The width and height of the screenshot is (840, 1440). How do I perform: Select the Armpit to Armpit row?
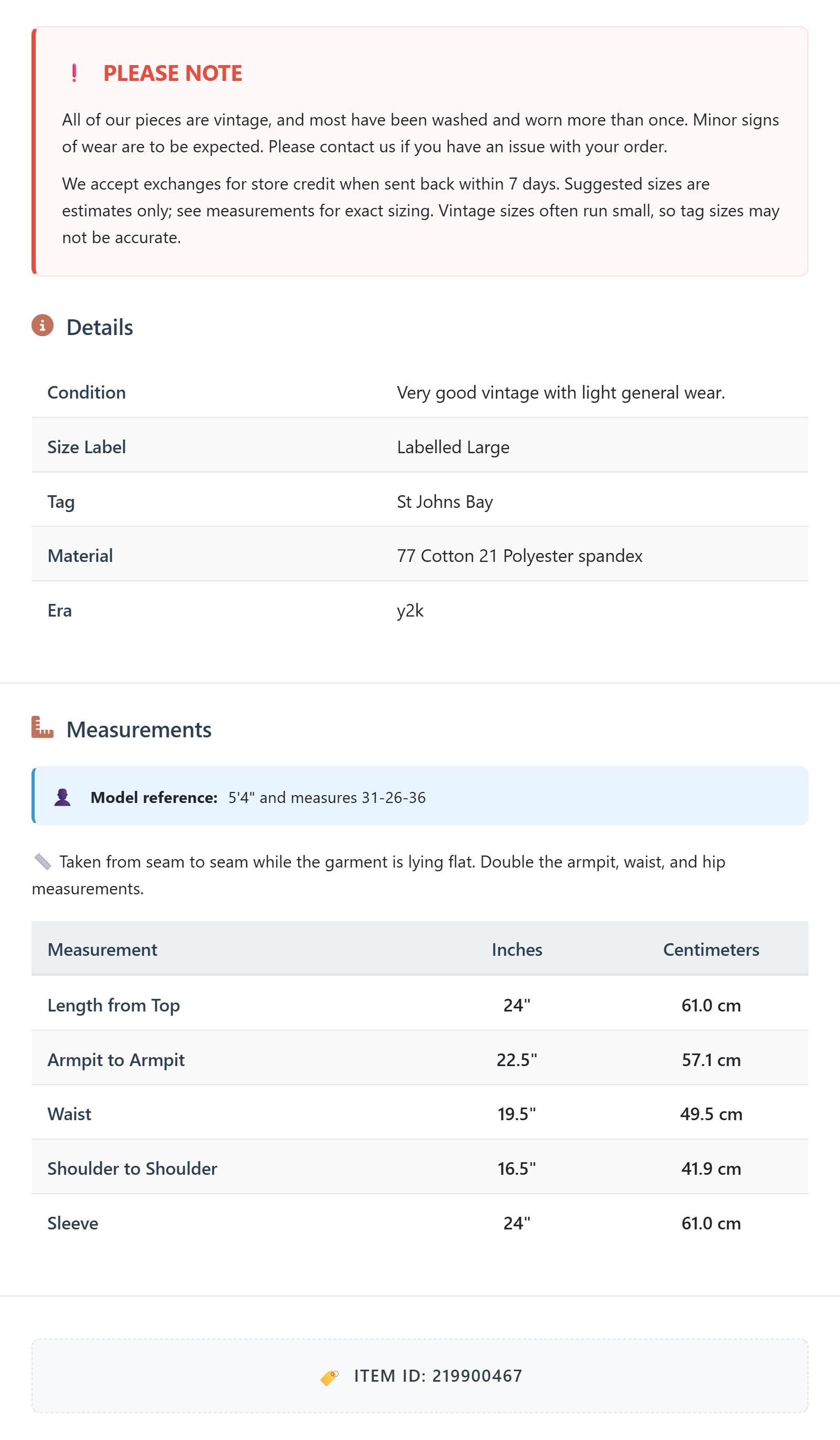(x=420, y=1060)
